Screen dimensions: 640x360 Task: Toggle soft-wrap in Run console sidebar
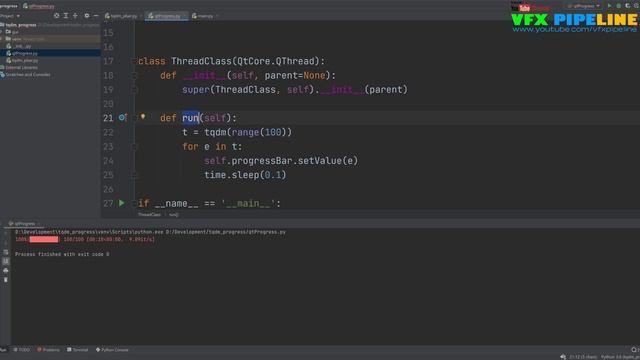click(x=6, y=252)
